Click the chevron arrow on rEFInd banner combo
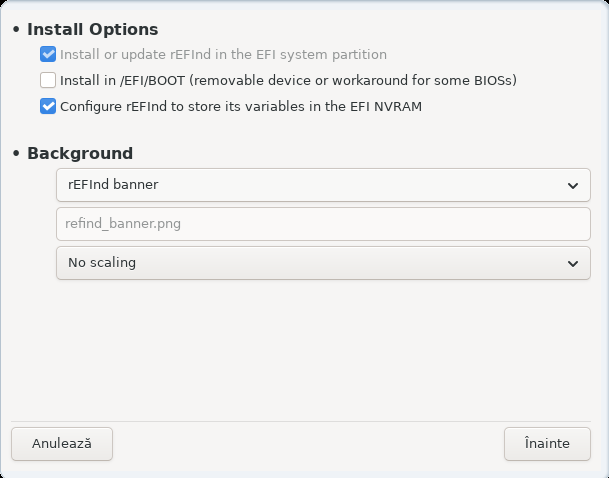The width and height of the screenshot is (609, 478). [573, 186]
